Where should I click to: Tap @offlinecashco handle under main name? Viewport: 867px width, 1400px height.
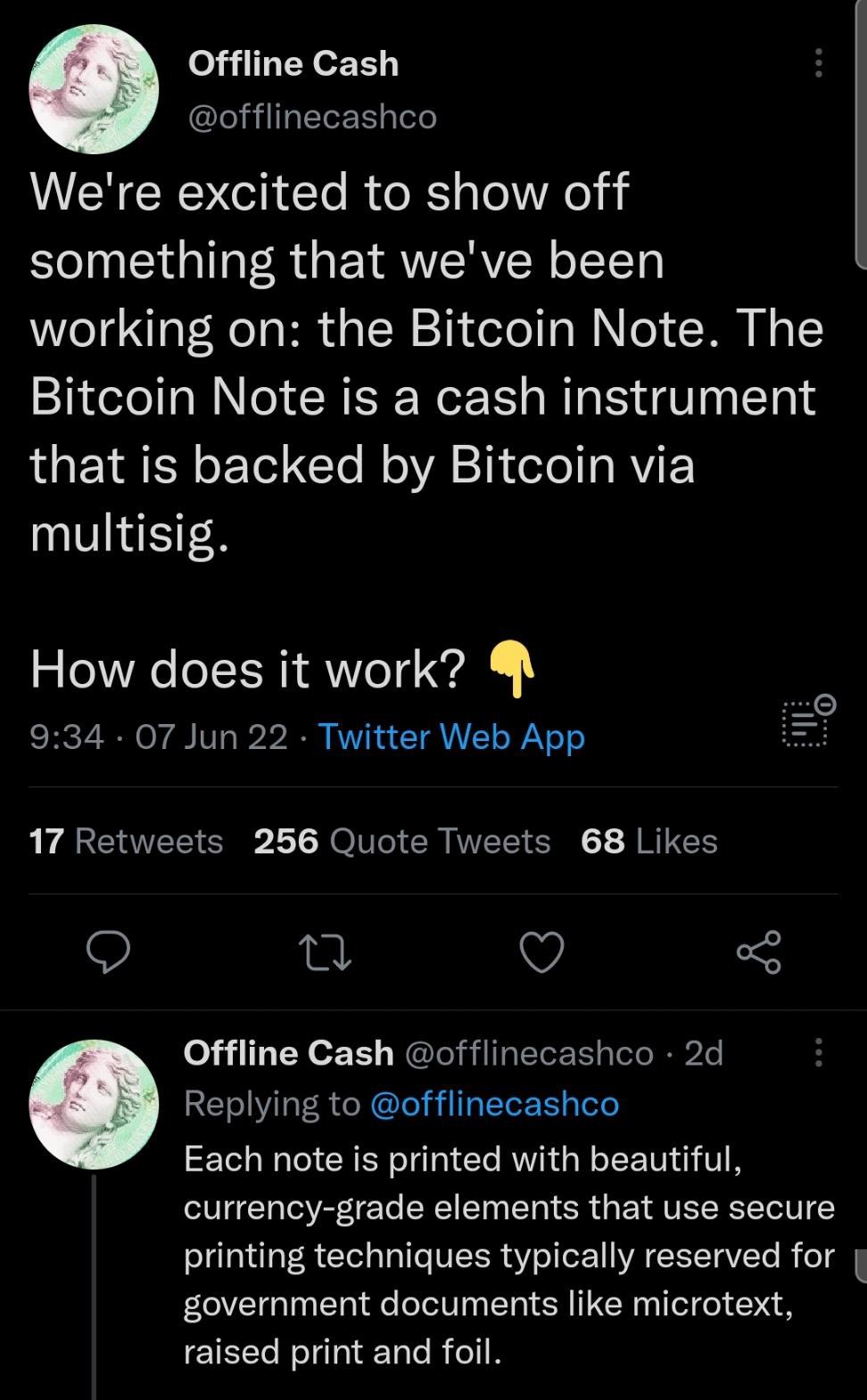tap(312, 116)
